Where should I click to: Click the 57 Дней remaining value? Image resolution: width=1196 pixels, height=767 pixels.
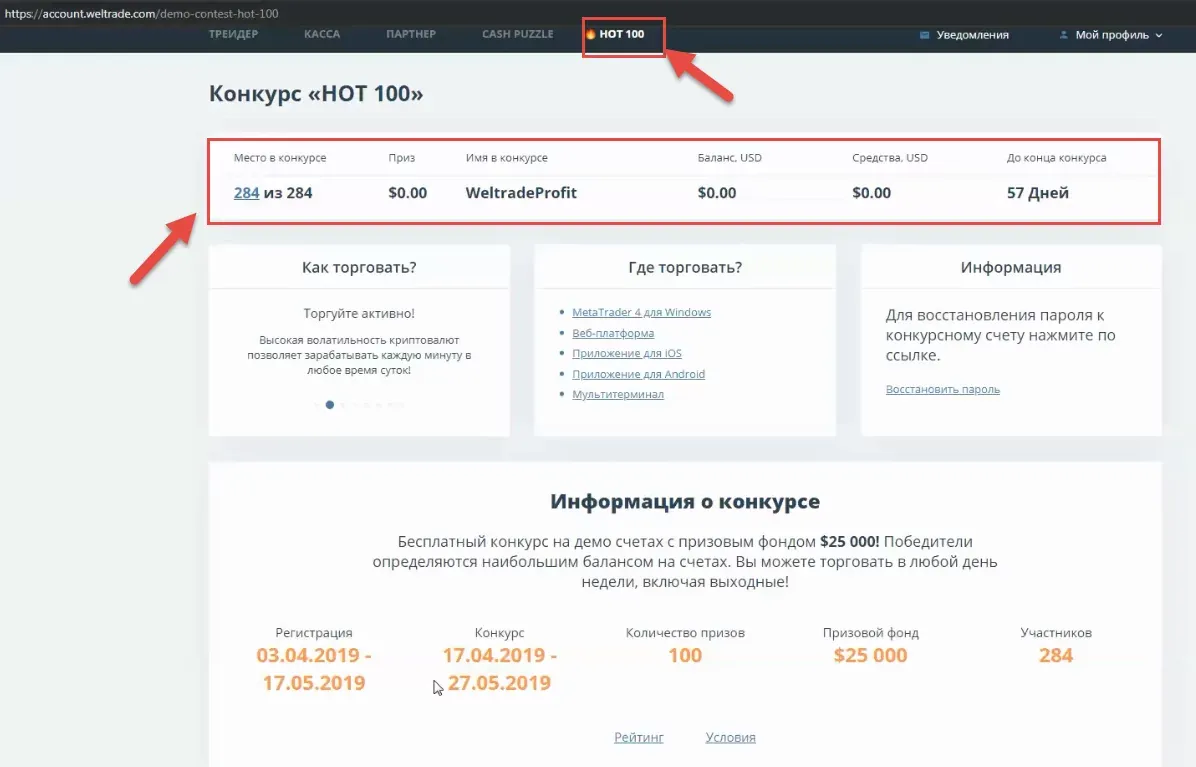click(x=1037, y=193)
